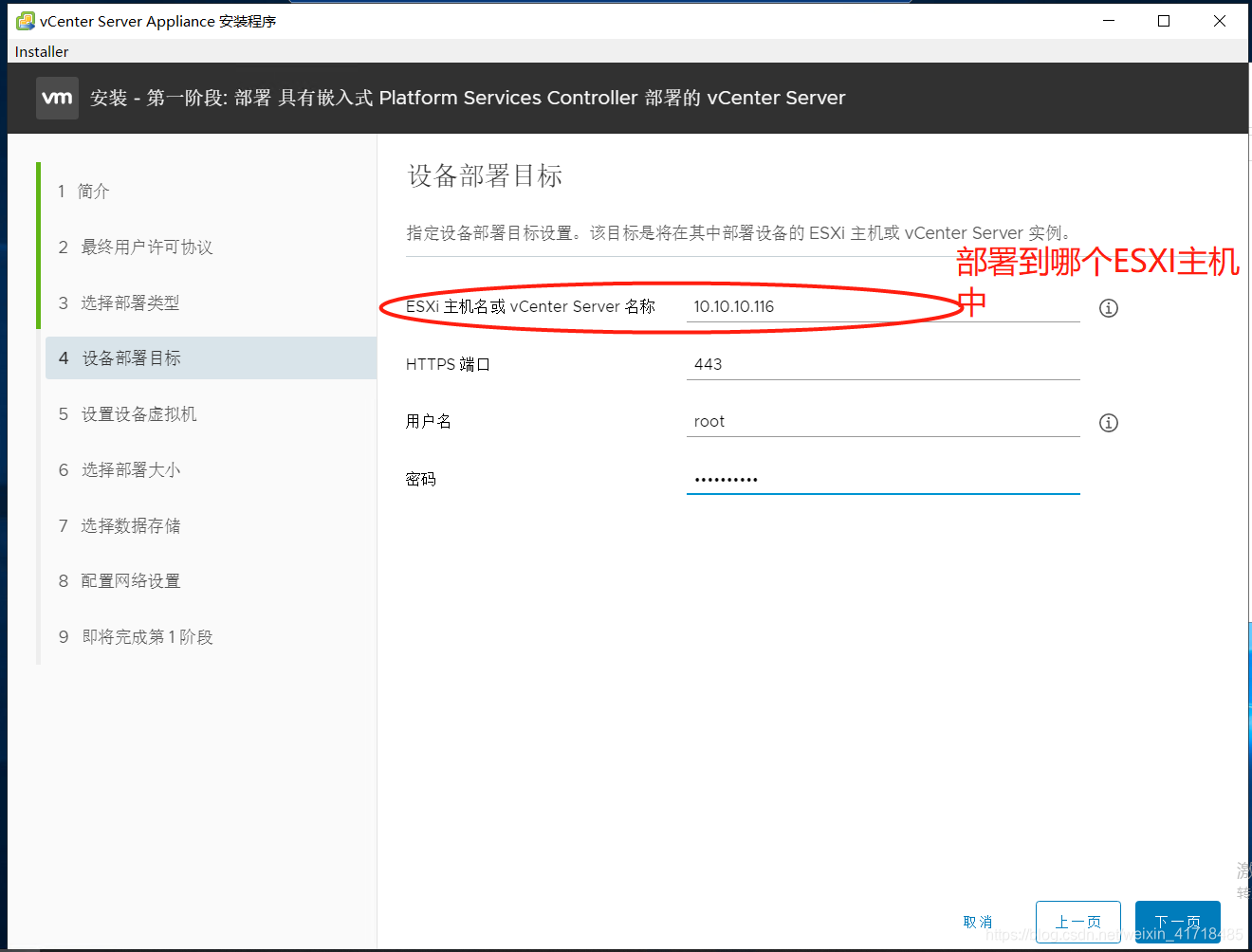Image resolution: width=1252 pixels, height=952 pixels.
Task: Select step 7 选择数据存储
Action: point(120,526)
